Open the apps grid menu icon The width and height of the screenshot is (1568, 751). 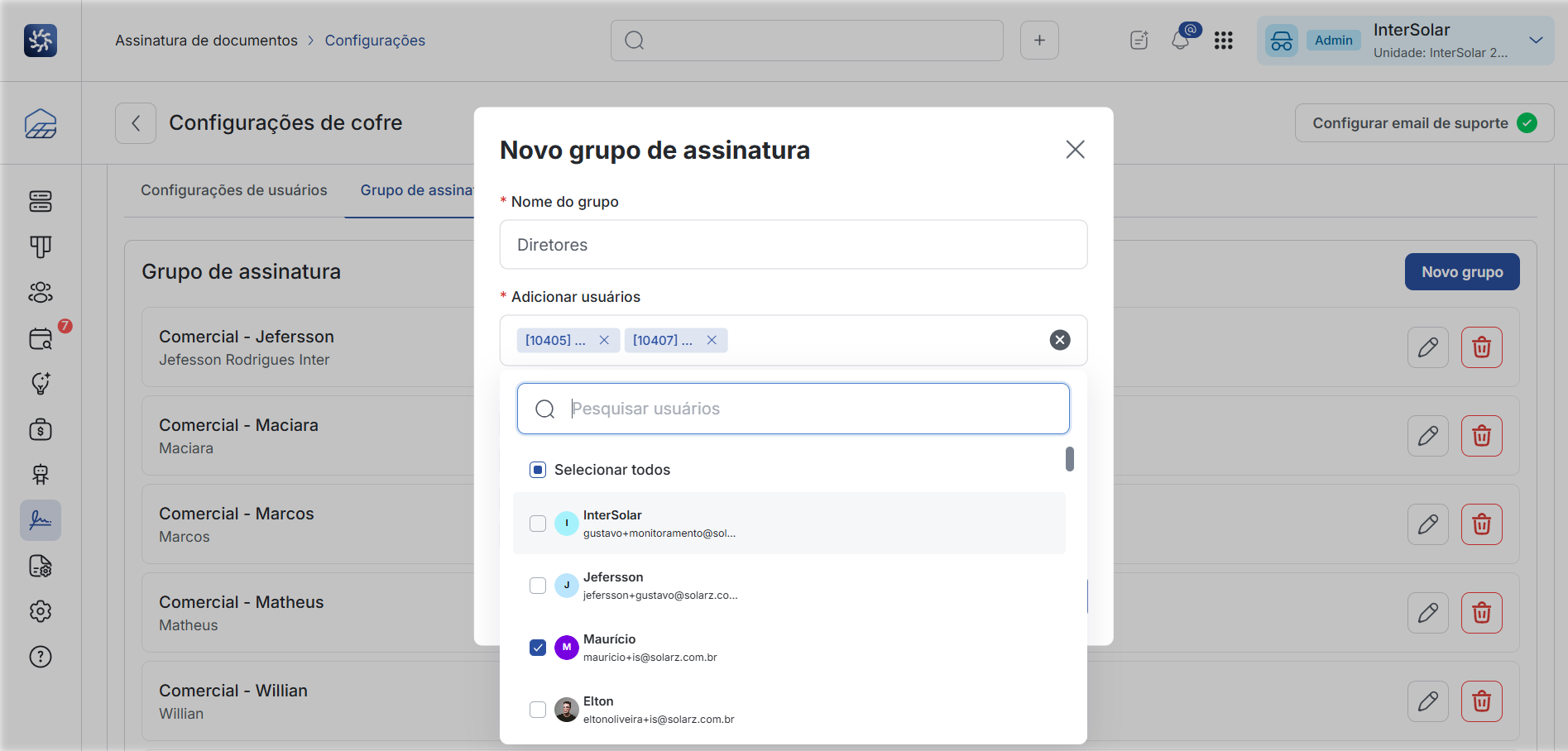click(x=1224, y=41)
